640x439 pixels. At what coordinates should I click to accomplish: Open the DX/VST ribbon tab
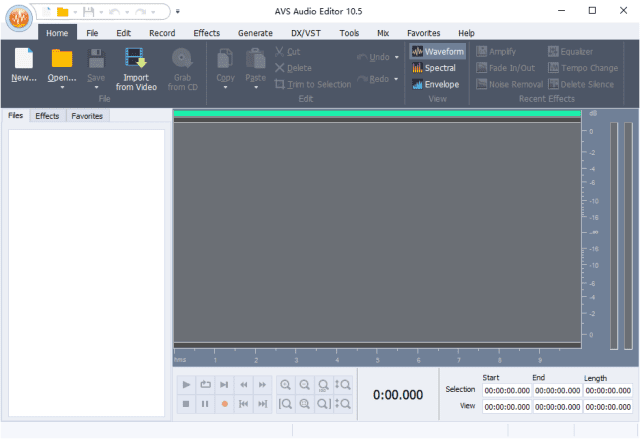(306, 33)
